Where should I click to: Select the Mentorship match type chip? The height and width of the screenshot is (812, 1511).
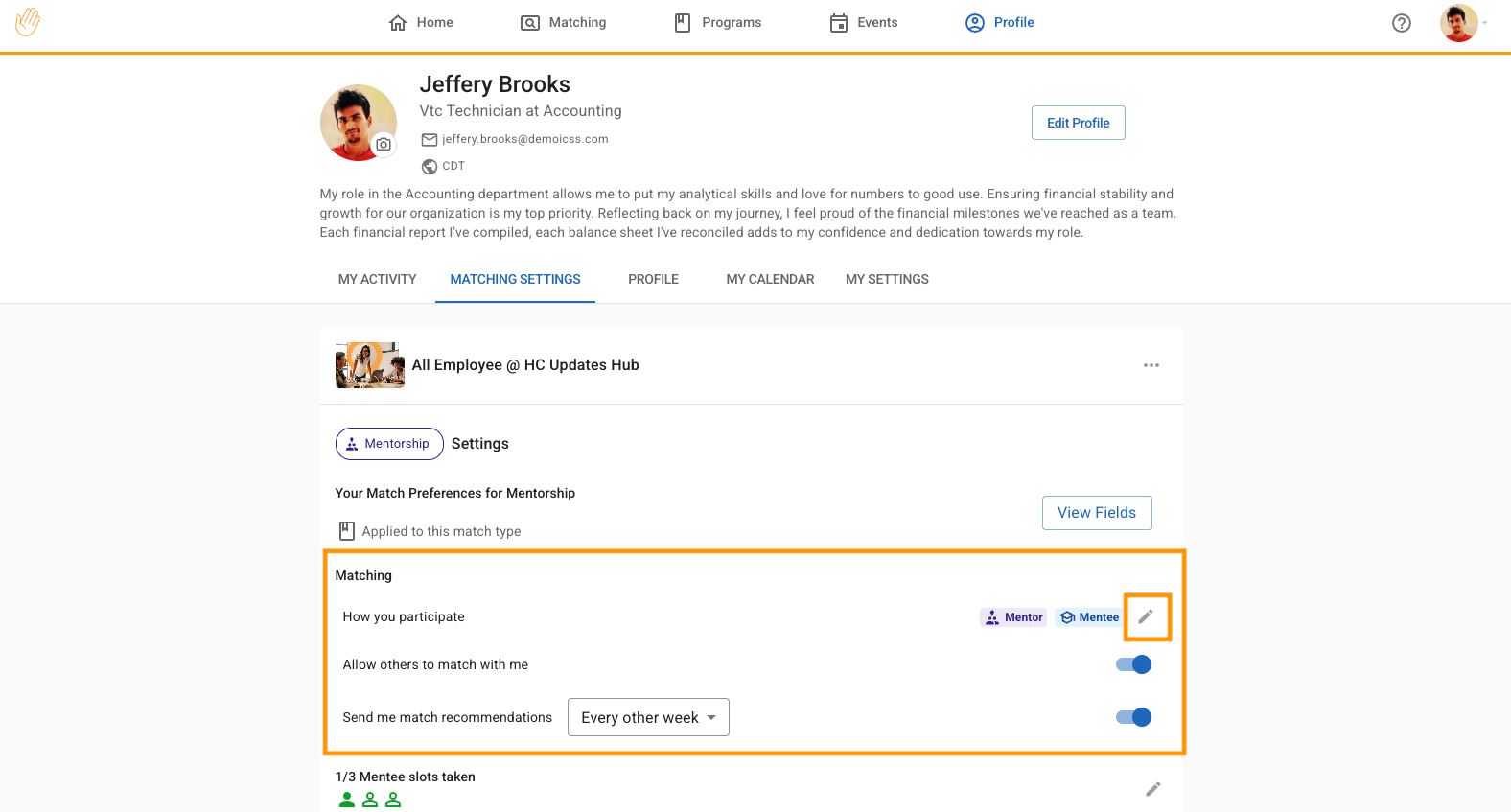pos(388,444)
